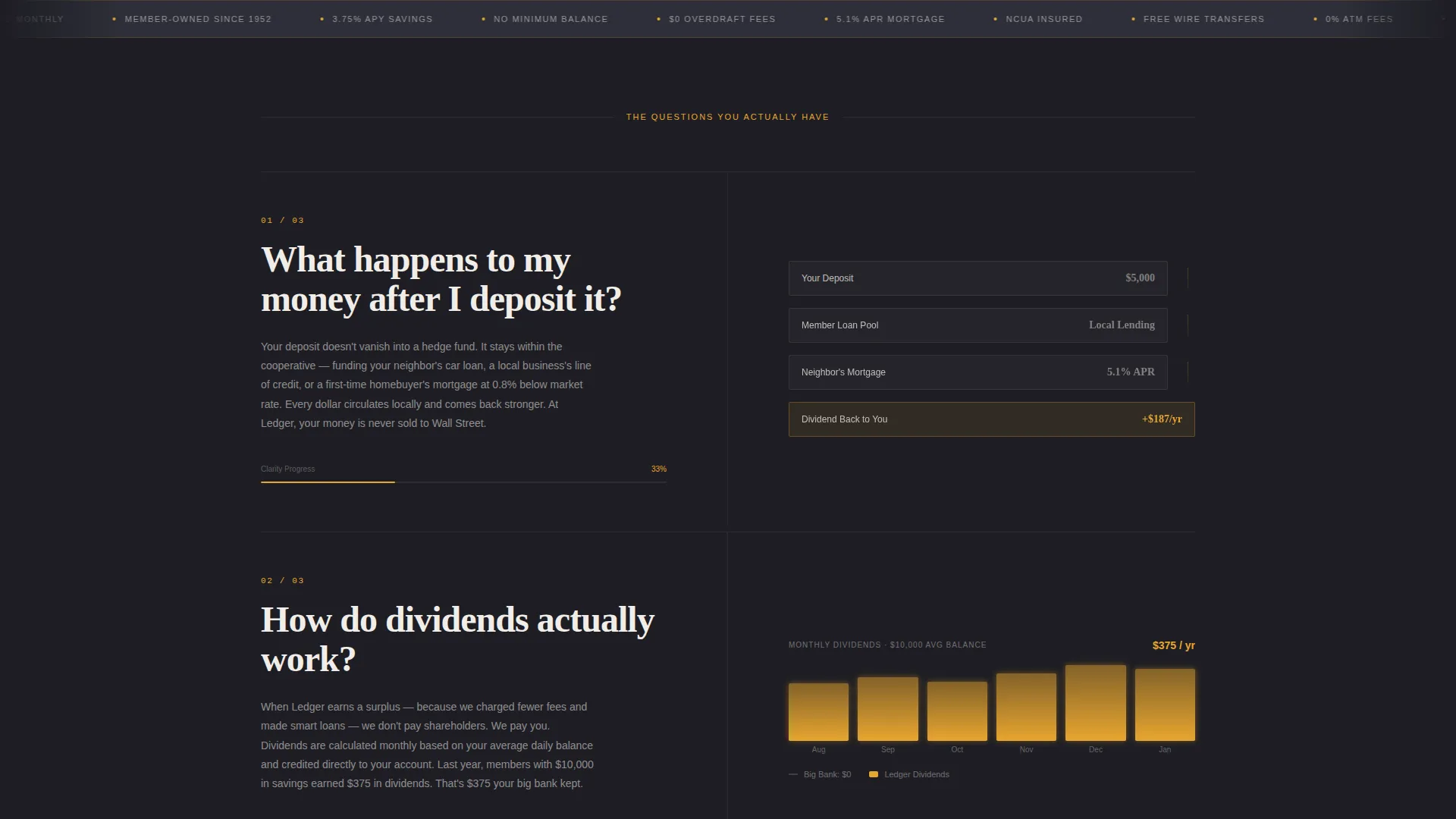Click "3.75% APY SAVINGS" ticker item
Screen dimensions: 1456x819
pyautogui.click(x=382, y=19)
